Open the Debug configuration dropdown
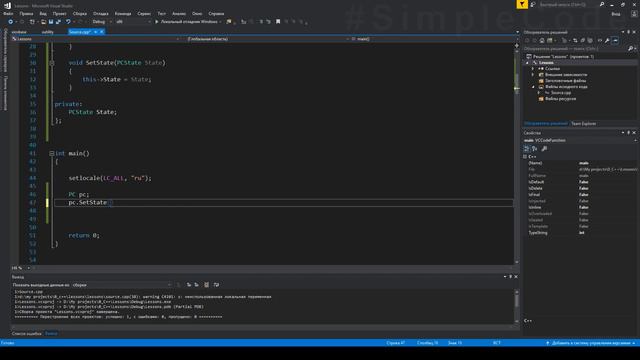640x360 pixels. (102, 22)
